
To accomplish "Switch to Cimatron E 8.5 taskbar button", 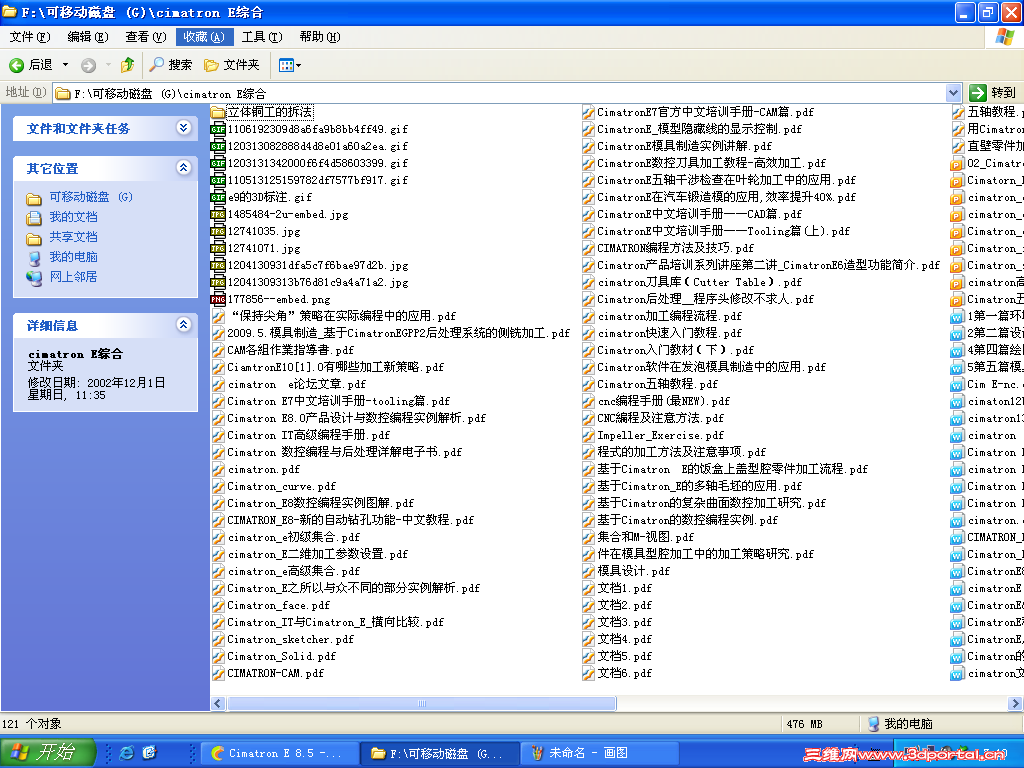I will coord(280,753).
